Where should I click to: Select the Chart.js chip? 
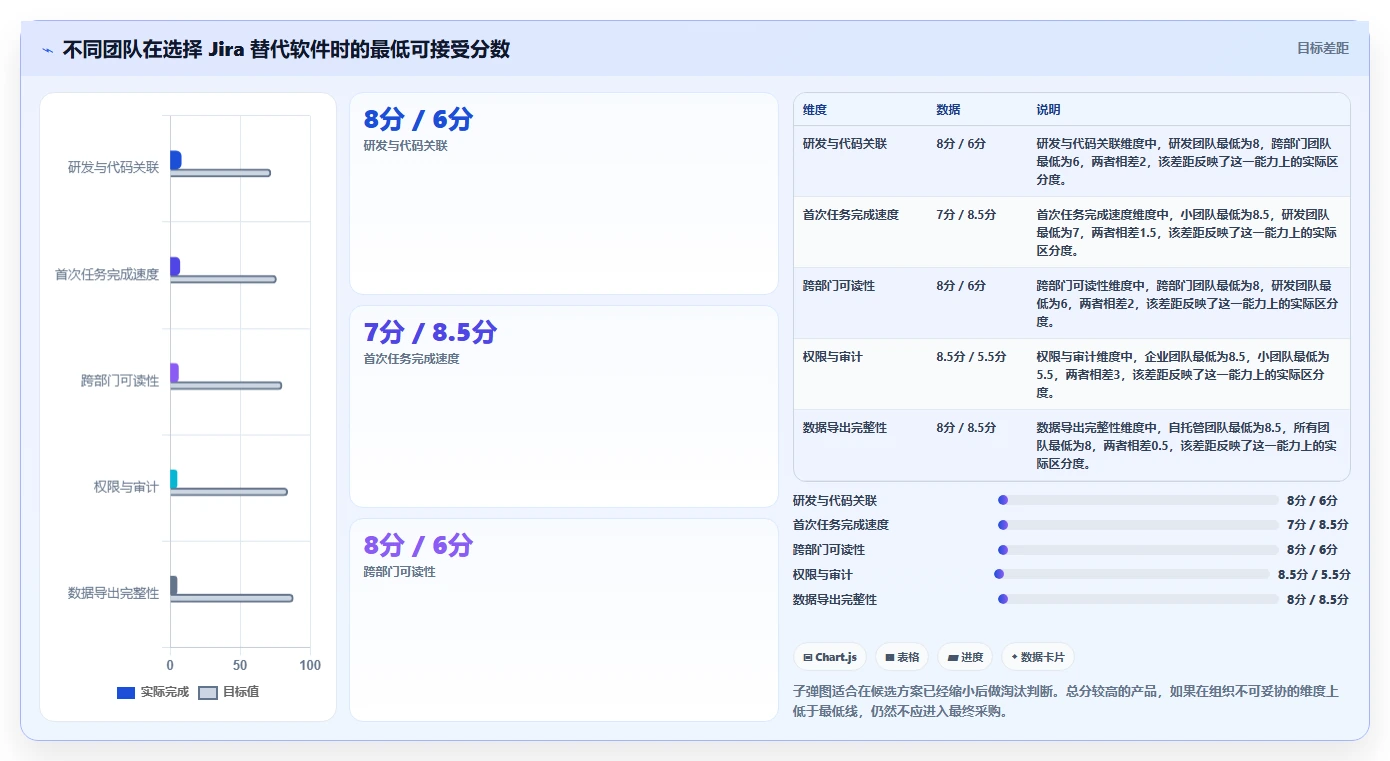tap(830, 657)
